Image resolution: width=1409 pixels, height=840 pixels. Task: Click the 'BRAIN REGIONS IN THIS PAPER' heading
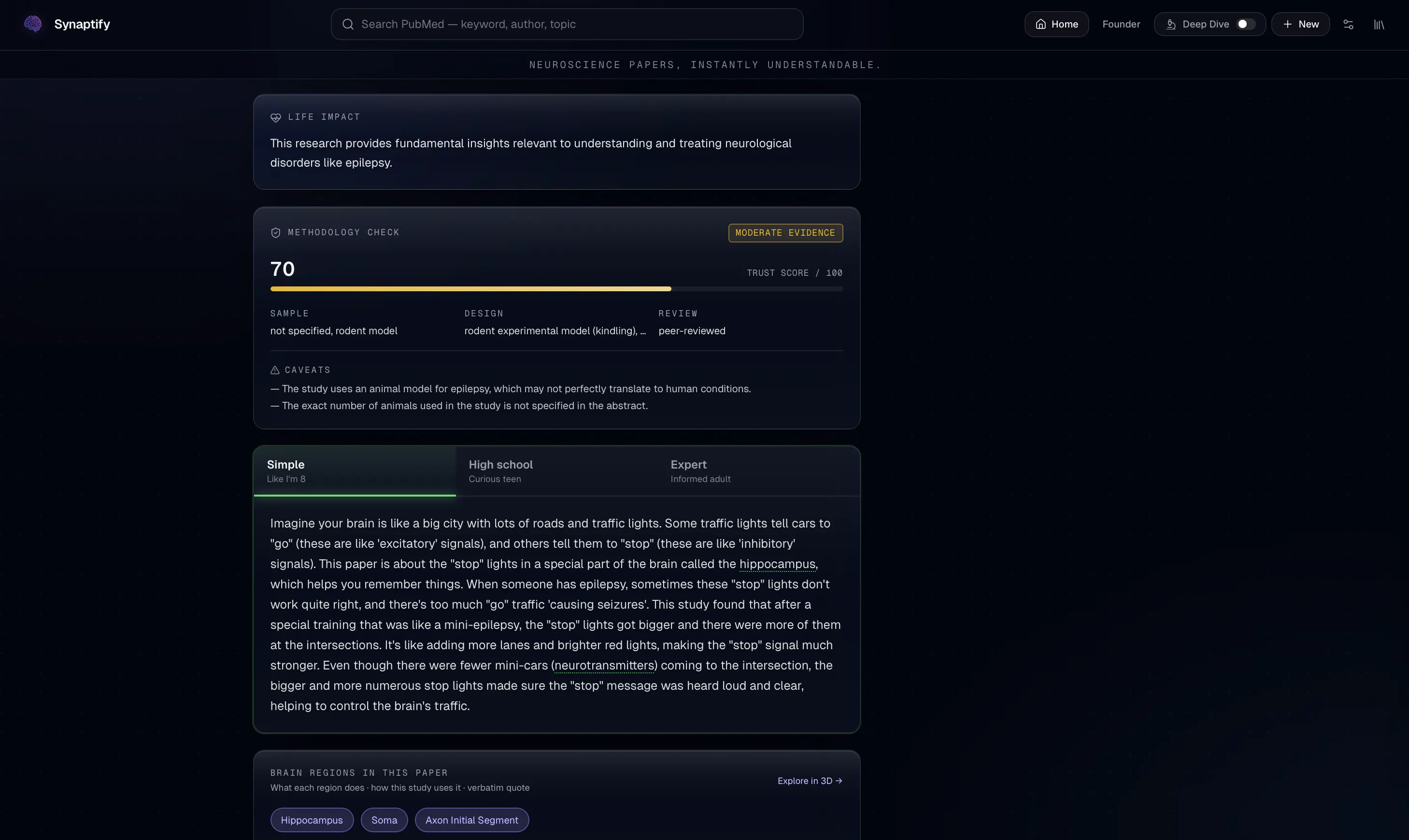(x=359, y=773)
